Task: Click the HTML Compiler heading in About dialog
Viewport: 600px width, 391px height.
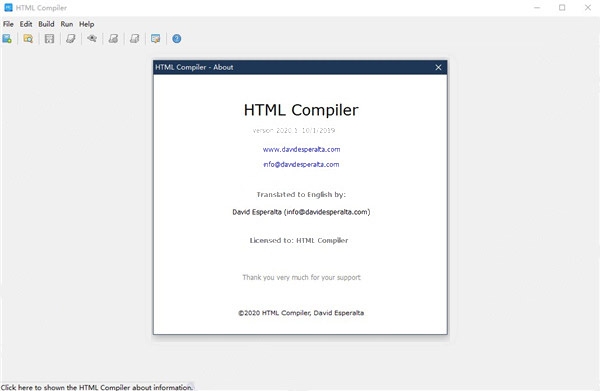Action: [301, 110]
